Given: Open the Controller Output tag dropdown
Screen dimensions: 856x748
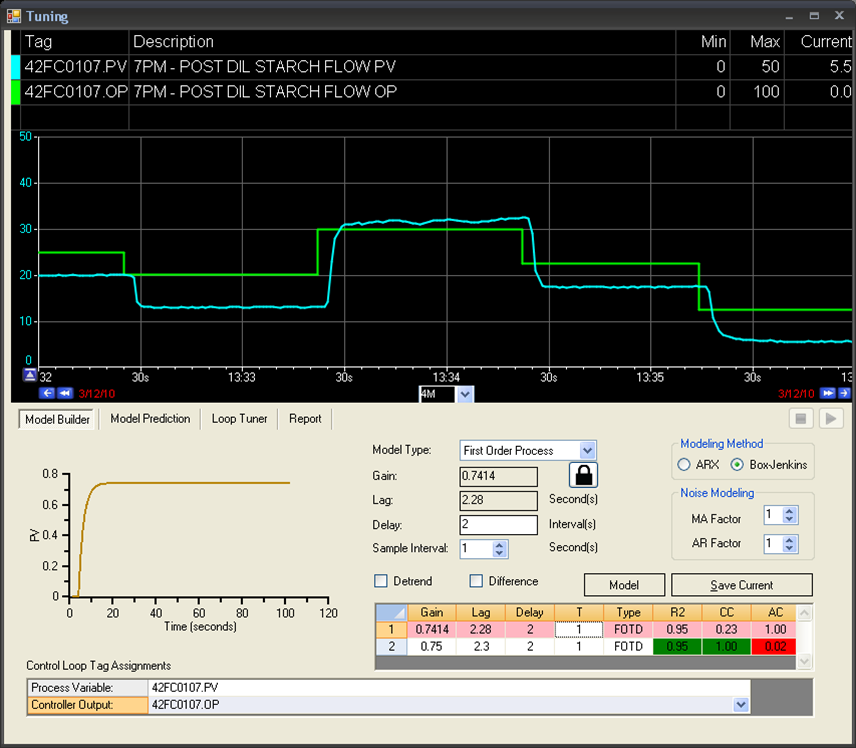Looking at the screenshot, I should (x=740, y=704).
